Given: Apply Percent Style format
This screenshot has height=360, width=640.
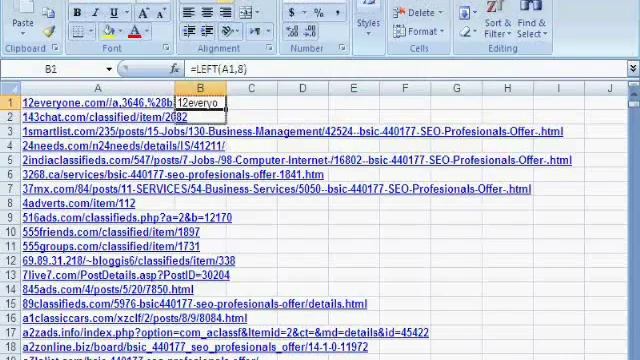Looking at the screenshot, I should click(319, 13).
